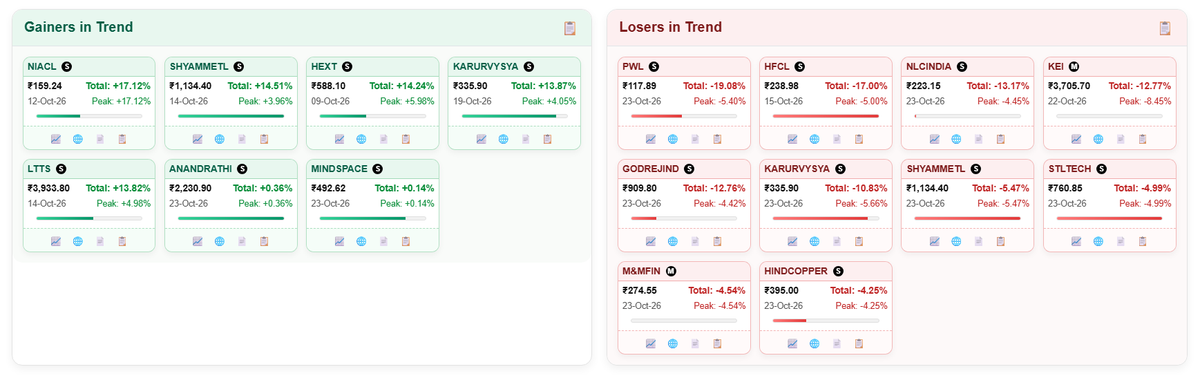Image resolution: width=1200 pixels, height=378 pixels.
Task: Click the HFCL trend progress bar
Action: click(826, 116)
